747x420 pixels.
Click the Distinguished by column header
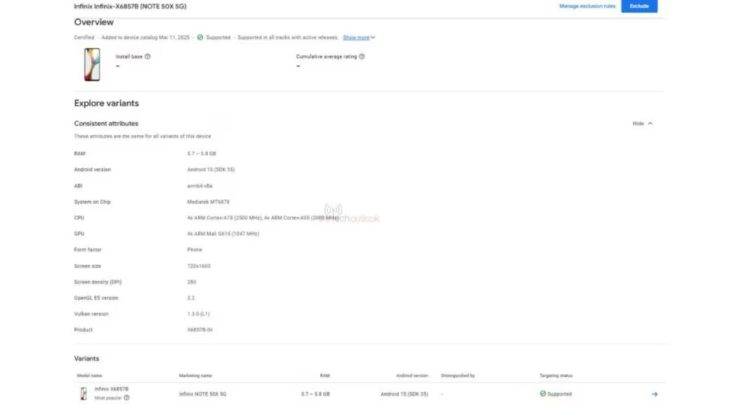pyautogui.click(x=457, y=375)
